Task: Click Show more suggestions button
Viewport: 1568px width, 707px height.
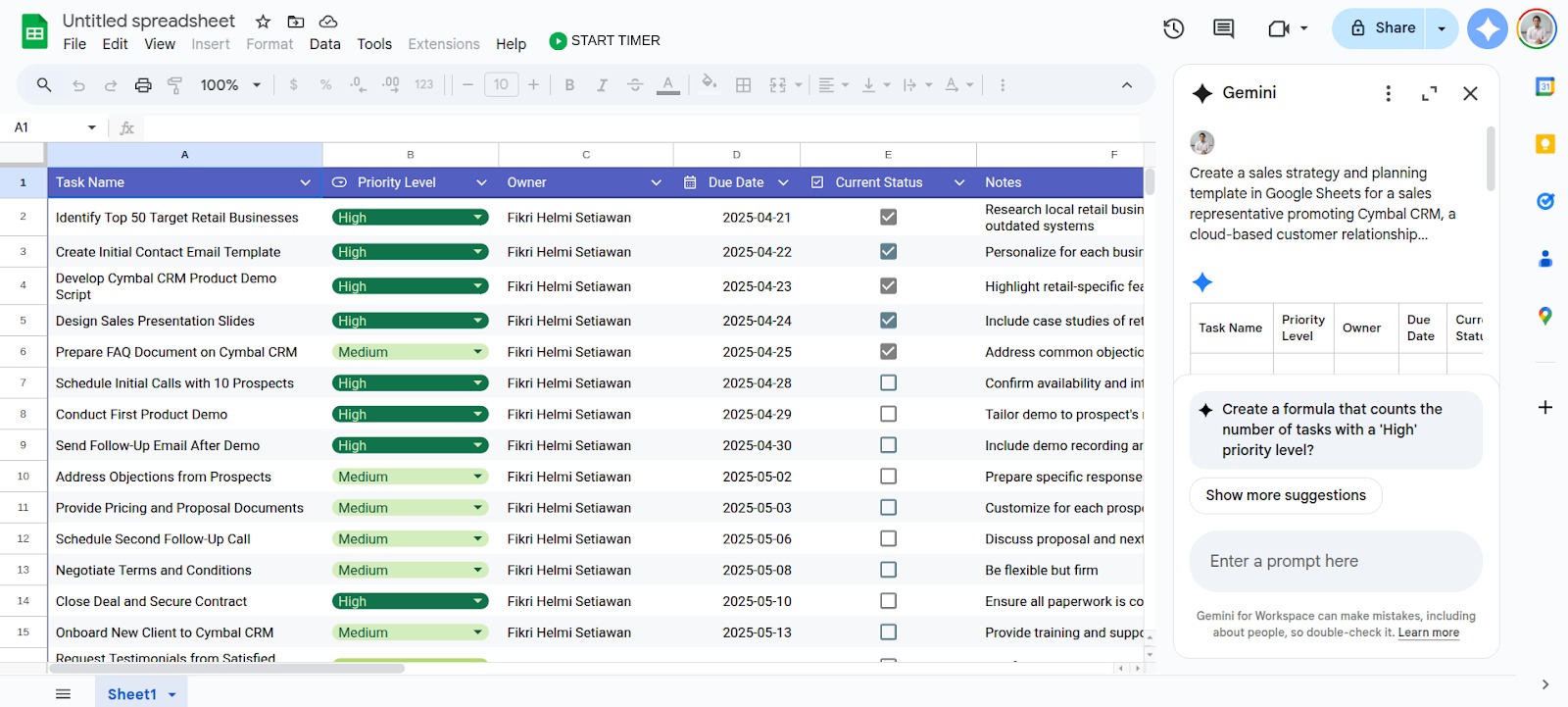Action: pos(1285,495)
